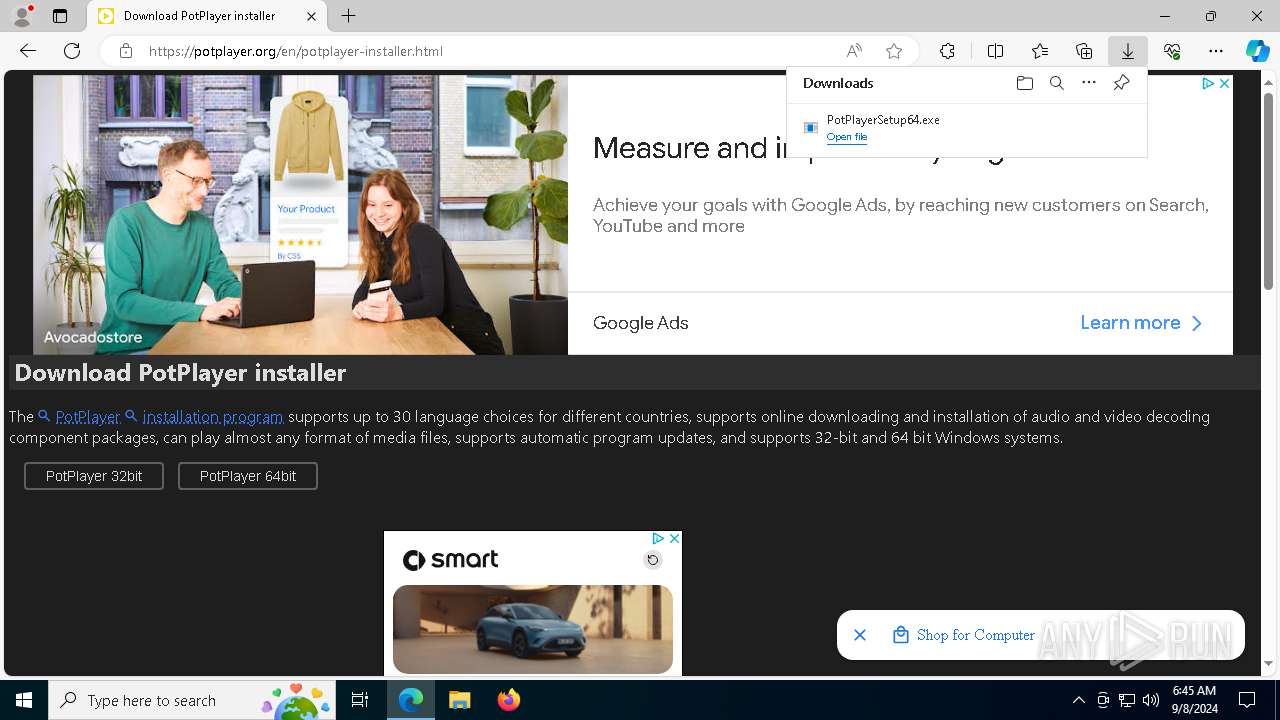The height and width of the screenshot is (720, 1280).
Task: Open Downloads folder icon in panel
Action: [x=1024, y=83]
